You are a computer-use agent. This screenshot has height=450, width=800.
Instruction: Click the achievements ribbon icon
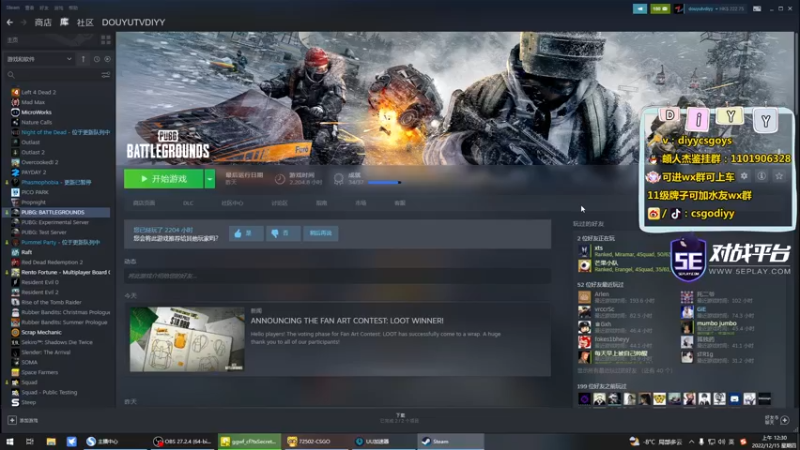click(x=338, y=179)
